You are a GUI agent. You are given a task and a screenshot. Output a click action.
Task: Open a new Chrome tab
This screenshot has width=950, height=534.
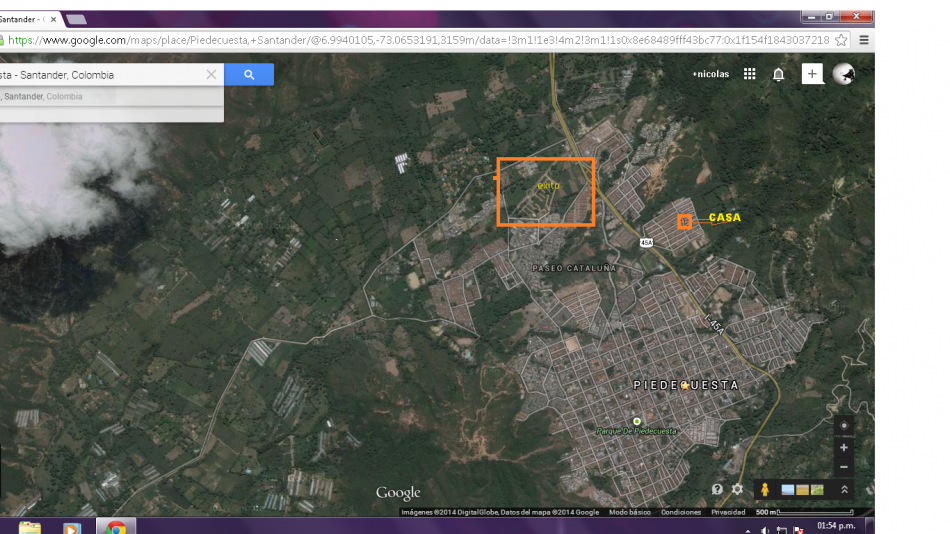(76, 19)
